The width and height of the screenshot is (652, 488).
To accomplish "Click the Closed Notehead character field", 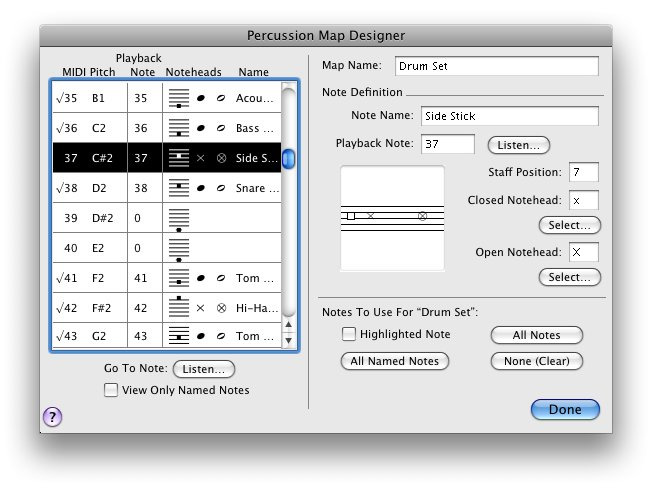I will click(x=584, y=200).
